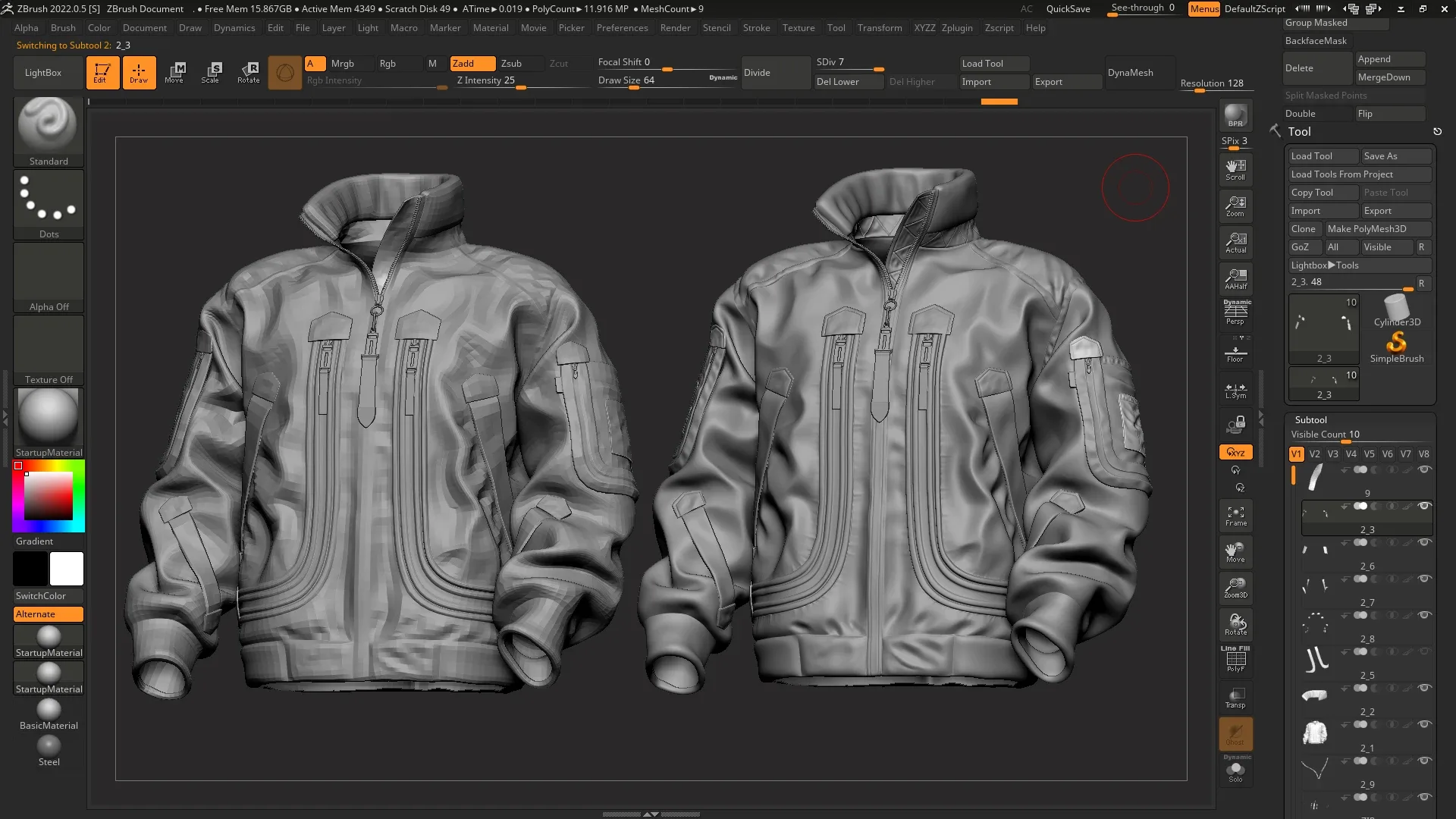Click the Persp icon to toggle perspective
Screen dimensions: 1456x819
pyautogui.click(x=1235, y=311)
